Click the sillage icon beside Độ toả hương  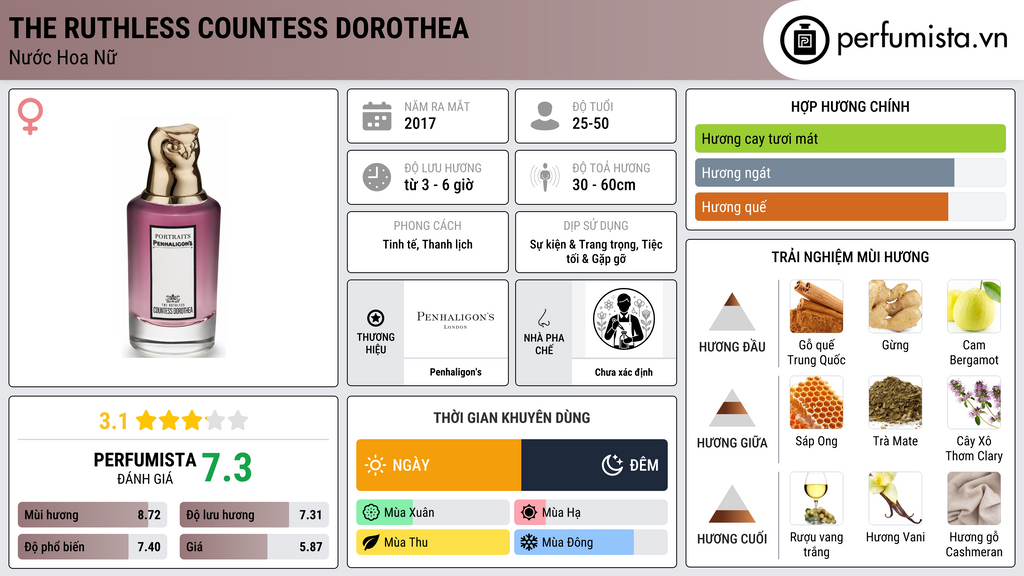[x=545, y=177]
